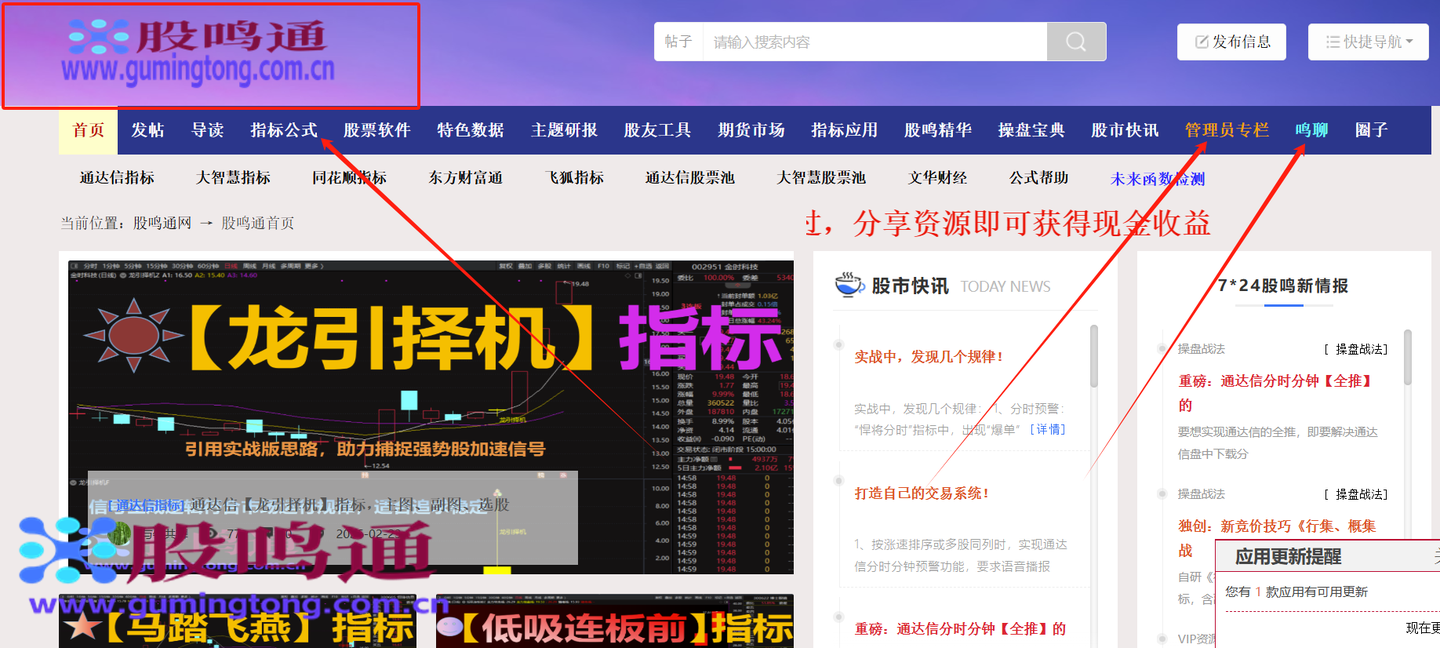This screenshot has height=648, width=1440.
Task: Open 指标应用 nav item
Action: [x=844, y=130]
